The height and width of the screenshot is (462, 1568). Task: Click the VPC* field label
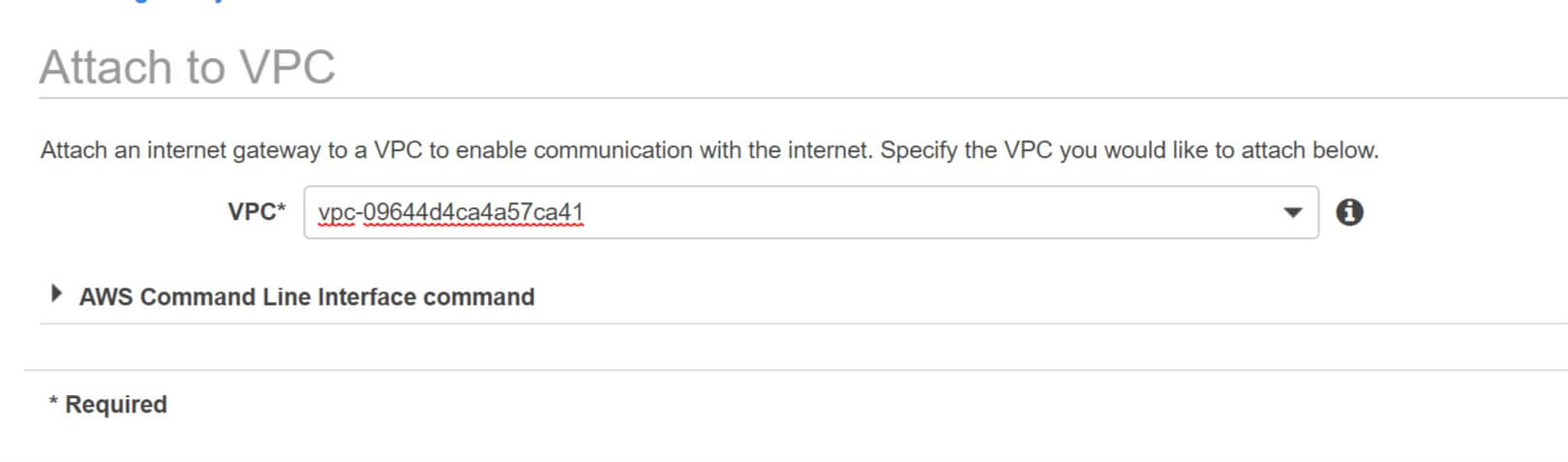256,211
